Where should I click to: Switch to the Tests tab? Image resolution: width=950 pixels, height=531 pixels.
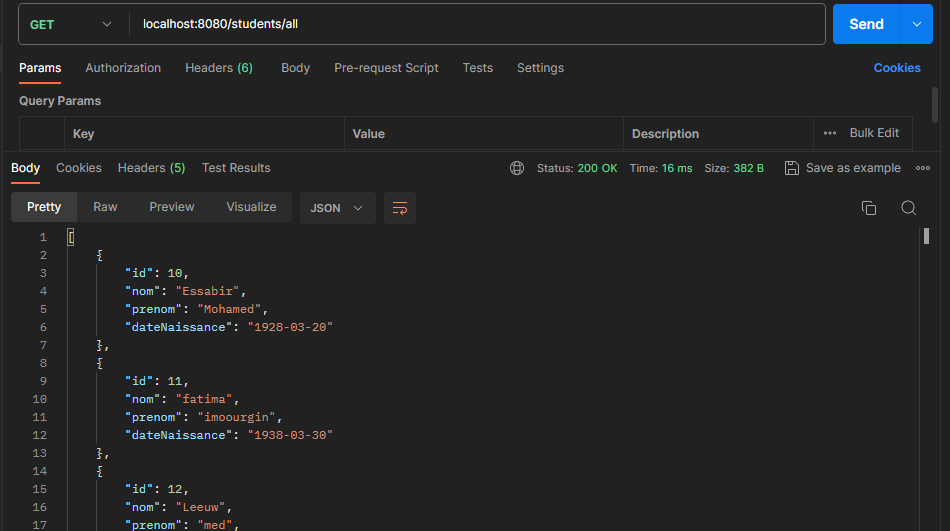[477, 68]
